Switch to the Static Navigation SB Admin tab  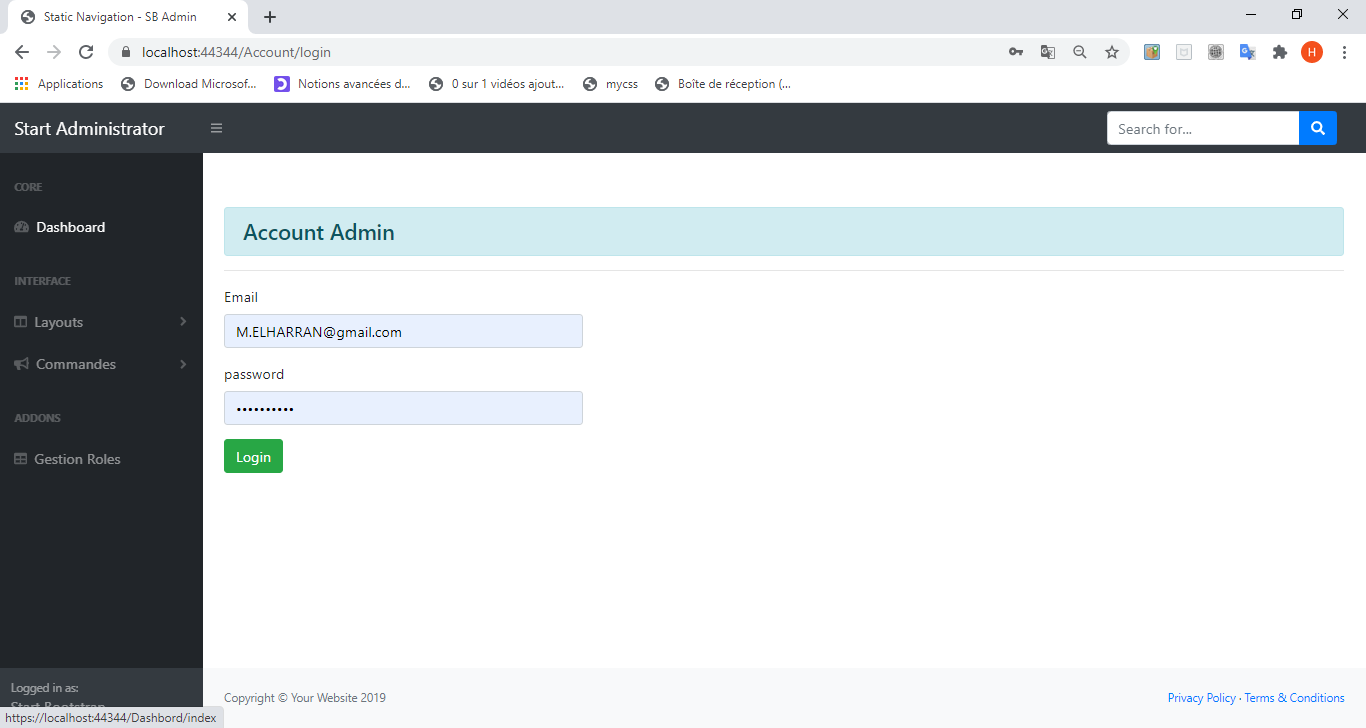[120, 16]
